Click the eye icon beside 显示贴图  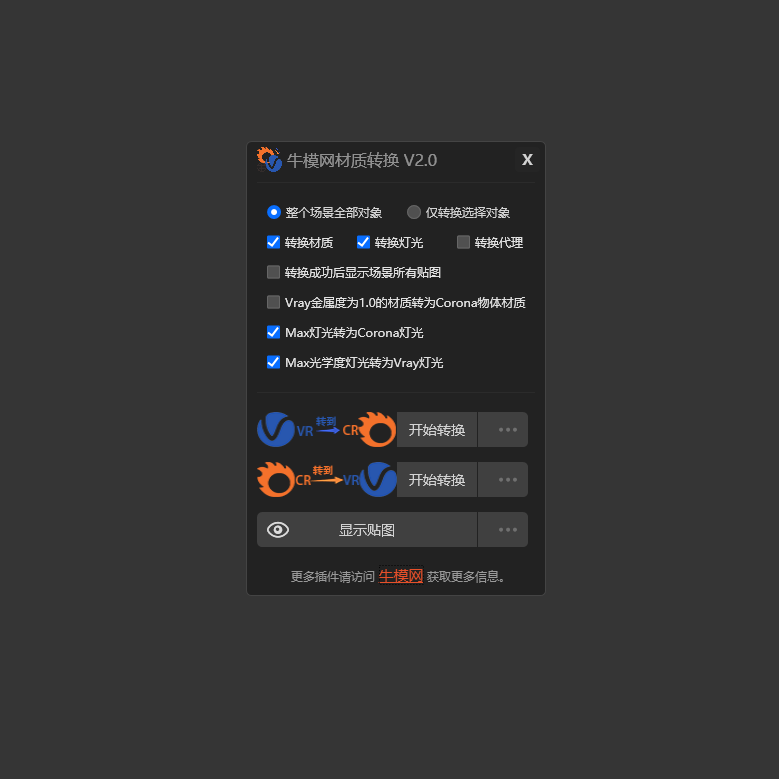(x=278, y=530)
